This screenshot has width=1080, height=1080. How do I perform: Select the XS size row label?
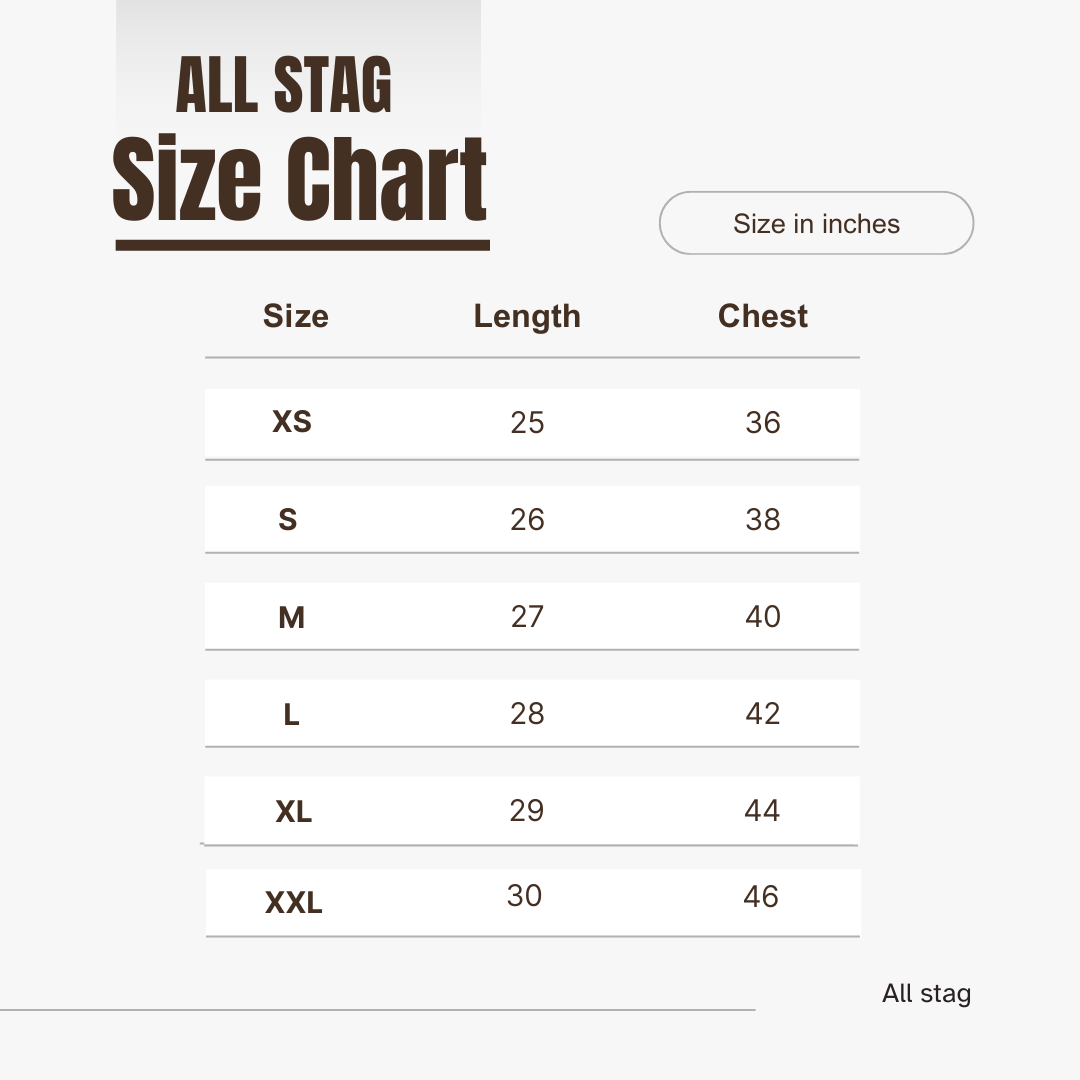point(292,422)
